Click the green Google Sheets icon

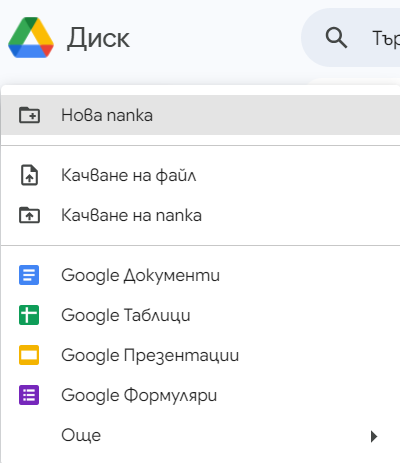tap(29, 315)
